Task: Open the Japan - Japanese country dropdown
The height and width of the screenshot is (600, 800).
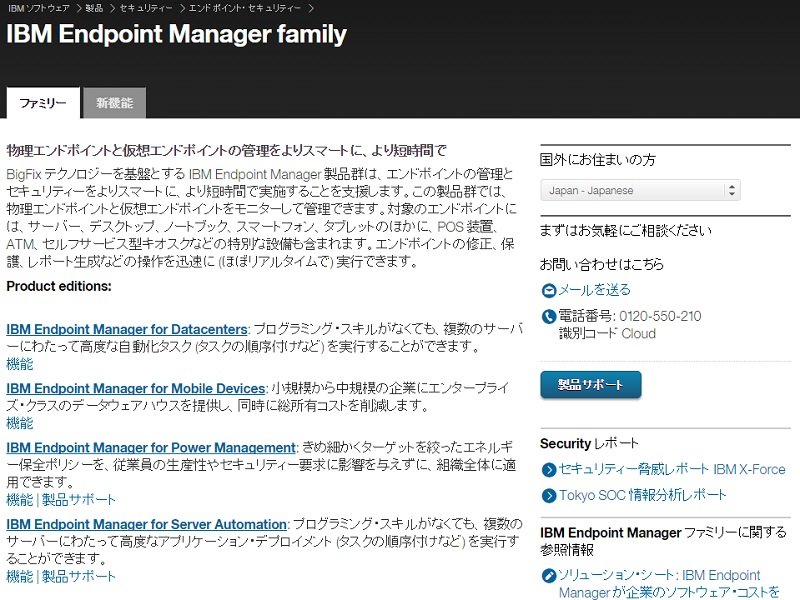Action: 640,190
